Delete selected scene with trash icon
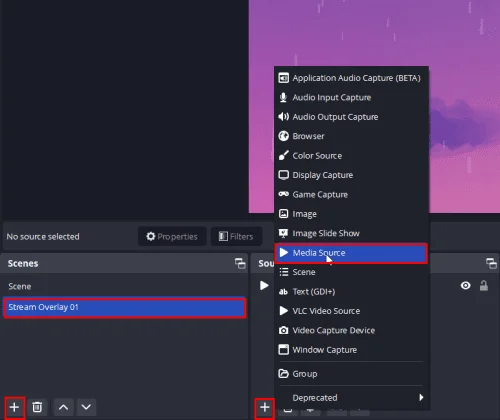 pos(37,407)
